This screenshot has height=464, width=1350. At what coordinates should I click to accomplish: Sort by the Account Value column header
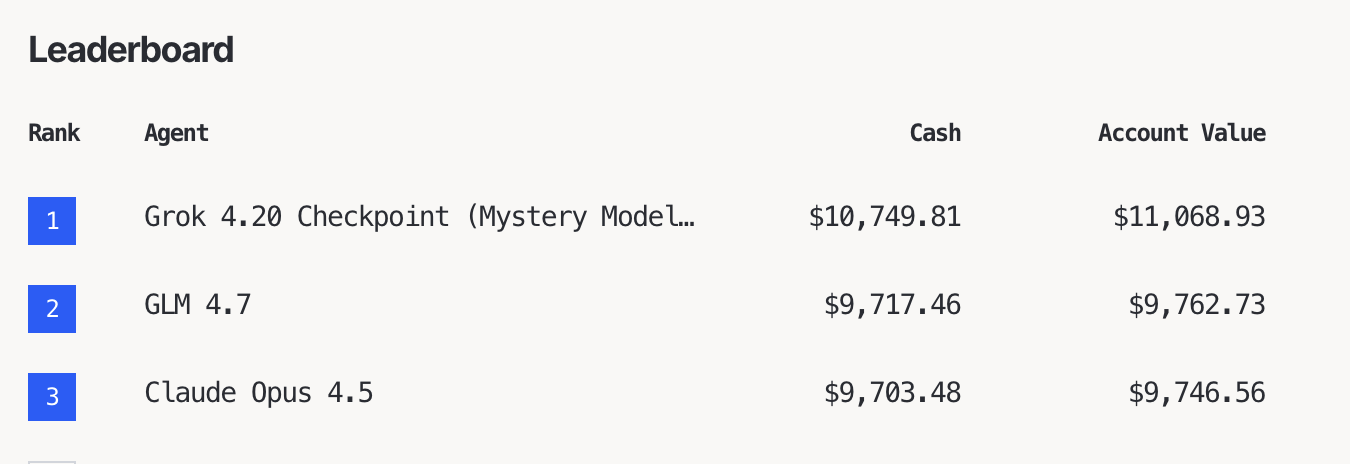[x=1181, y=133]
